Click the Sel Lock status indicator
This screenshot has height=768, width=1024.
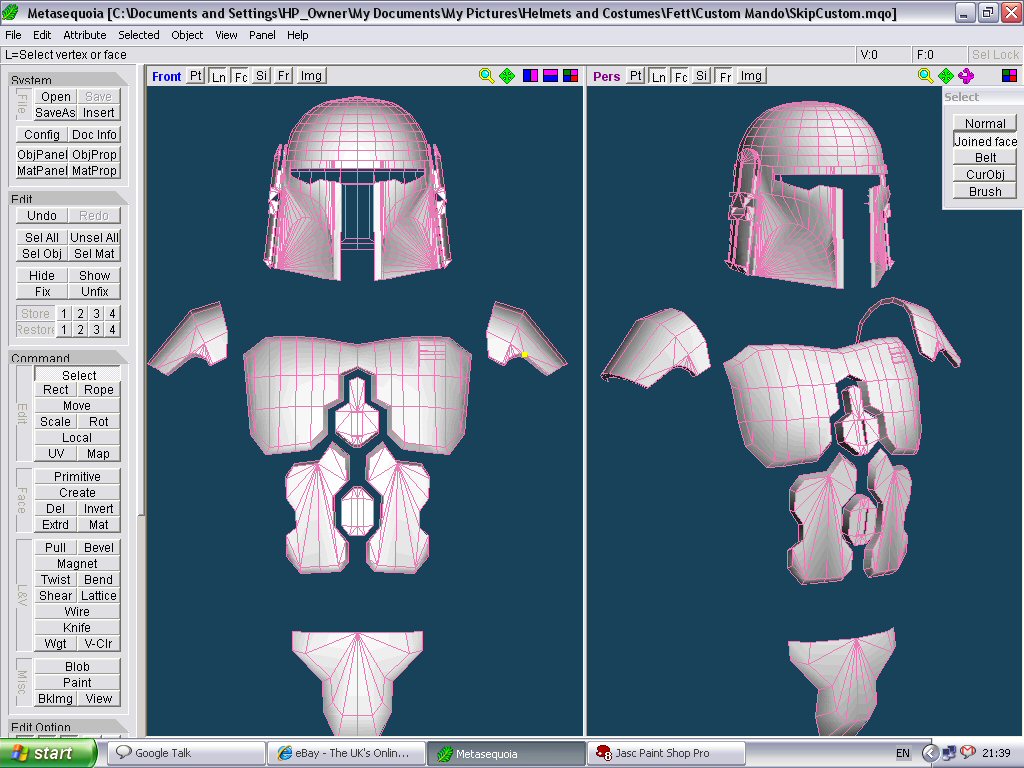click(x=995, y=55)
